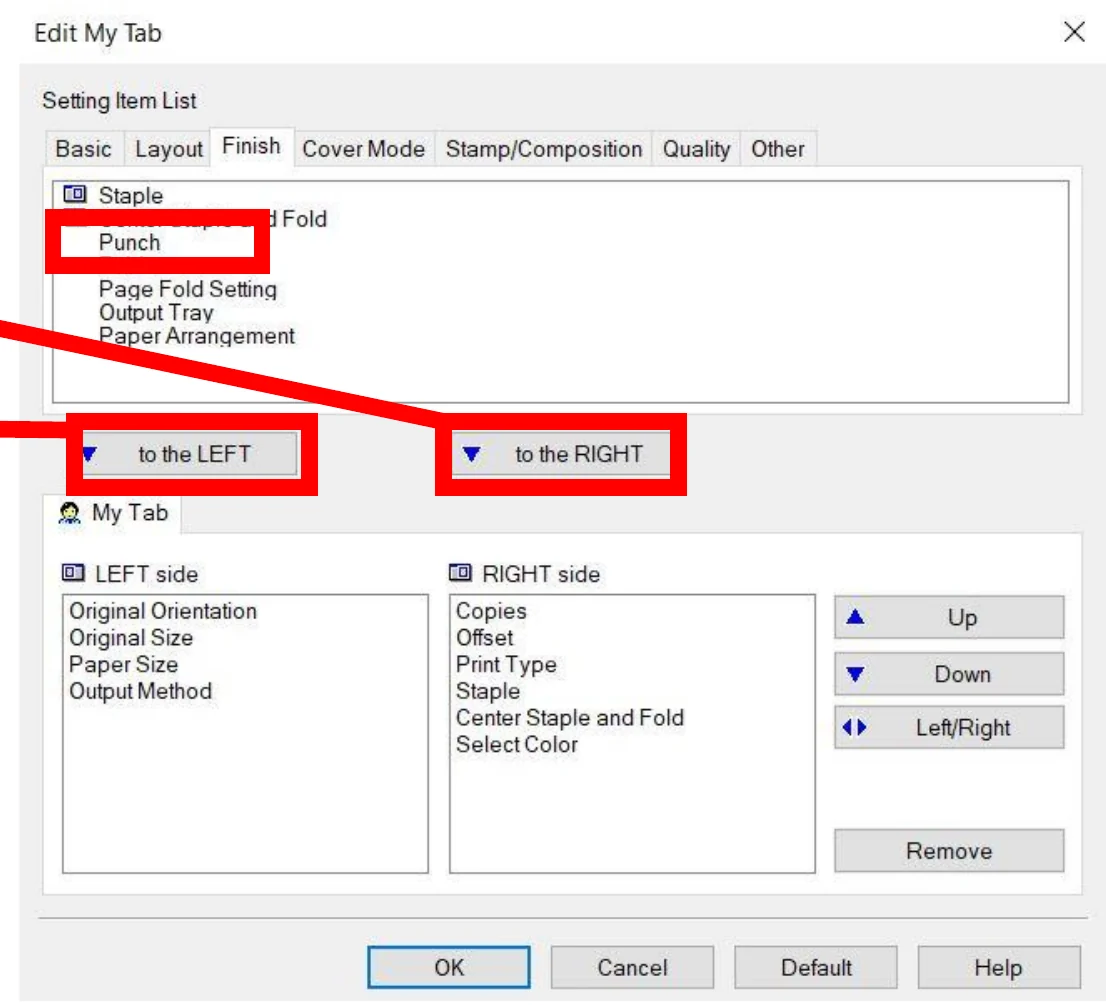This screenshot has height=1005, width=1106.
Task: Select Output Tray item
Action: 156,312
